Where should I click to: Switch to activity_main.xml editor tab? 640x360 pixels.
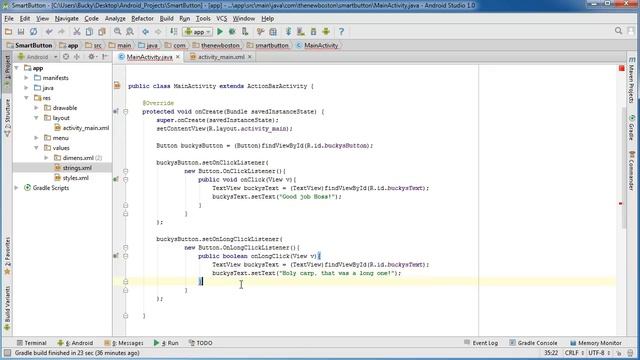(x=221, y=57)
